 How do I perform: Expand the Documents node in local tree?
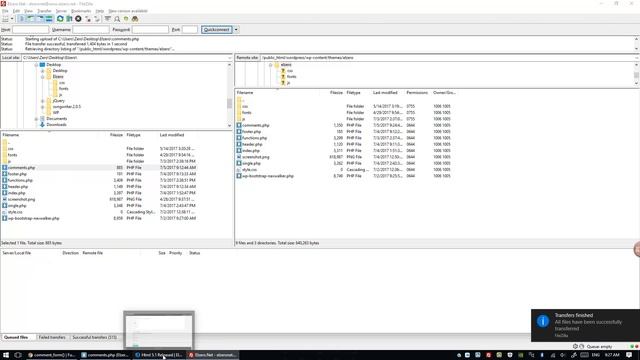coord(36,119)
